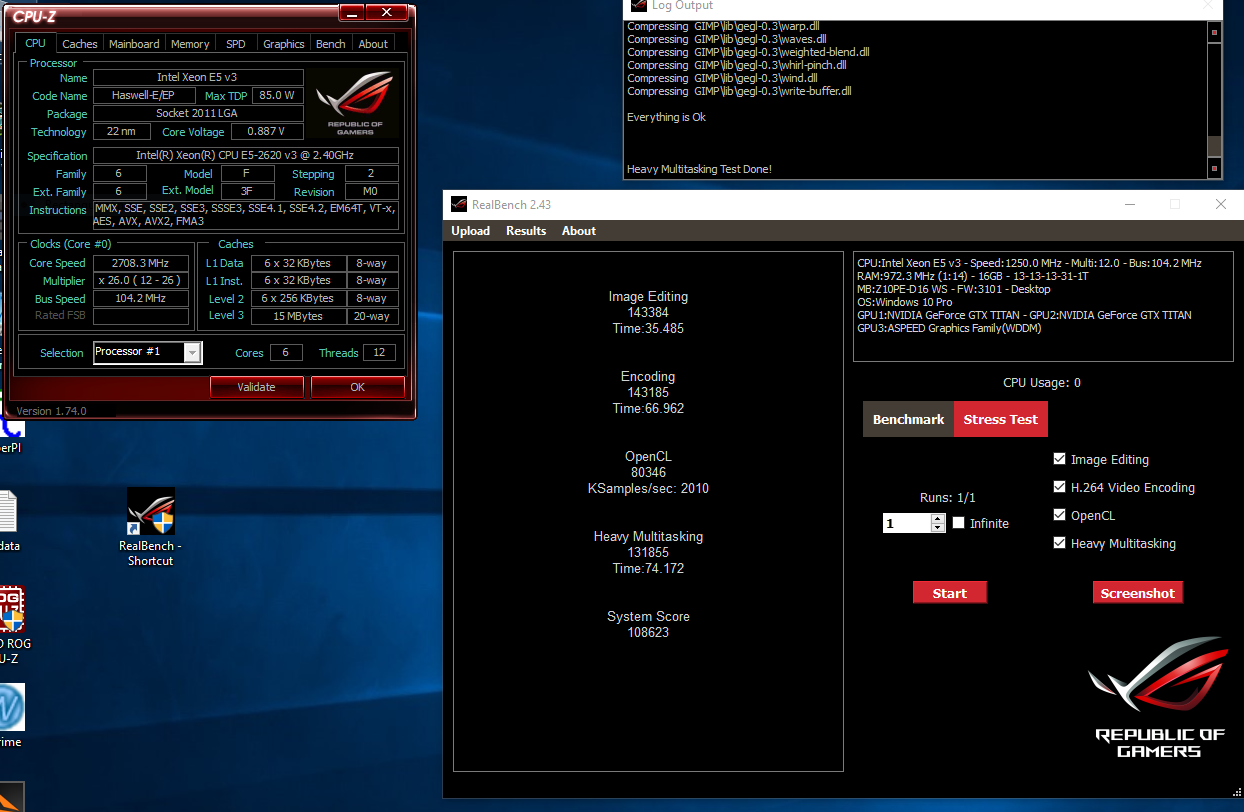Click the OpenCL score 80346

[x=648, y=472]
